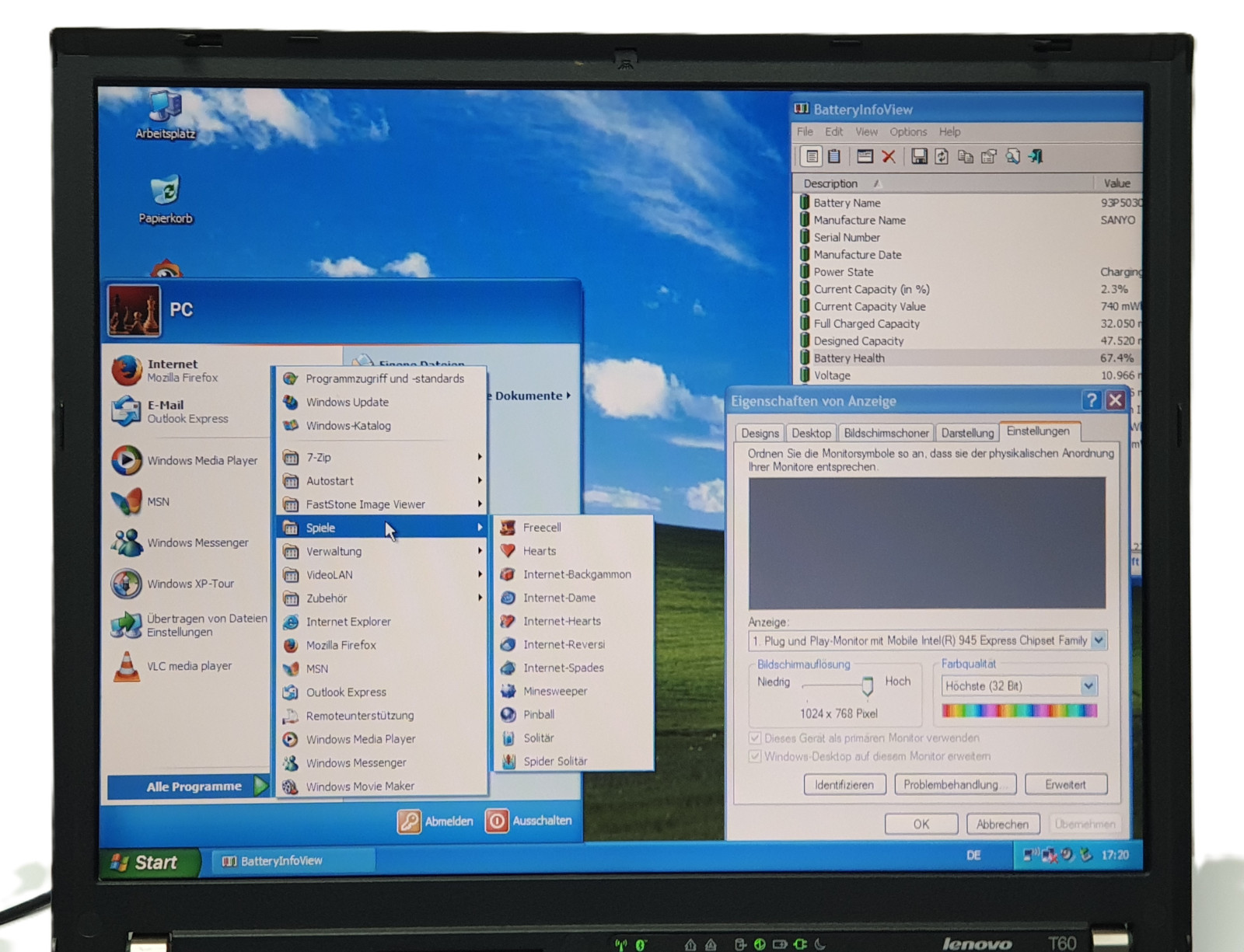Image resolution: width=1244 pixels, height=952 pixels.
Task: Open the Papierkorb desktop icon
Action: coord(165,199)
